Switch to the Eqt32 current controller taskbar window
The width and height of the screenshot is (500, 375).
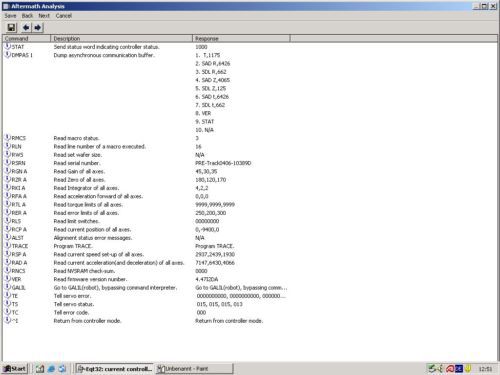[115, 369]
